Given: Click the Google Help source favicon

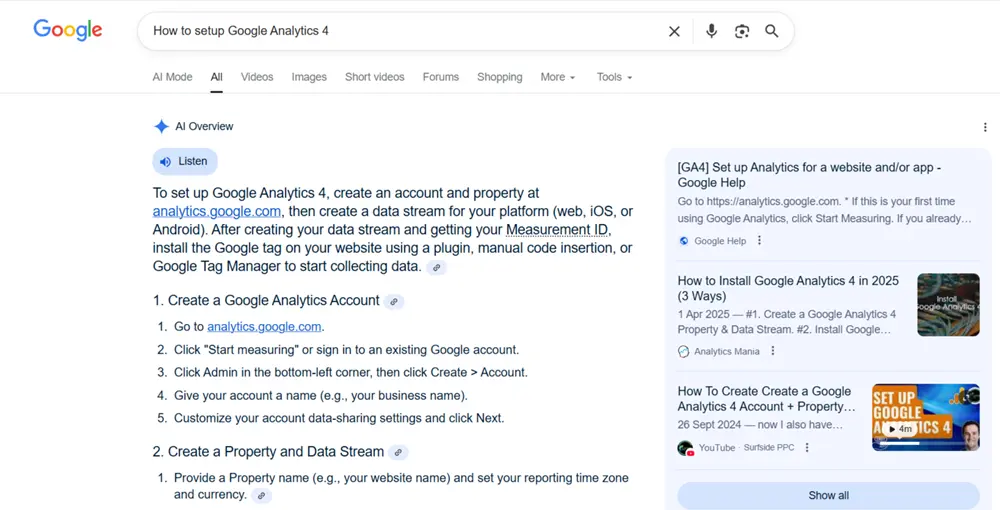Looking at the screenshot, I should 684,241.
